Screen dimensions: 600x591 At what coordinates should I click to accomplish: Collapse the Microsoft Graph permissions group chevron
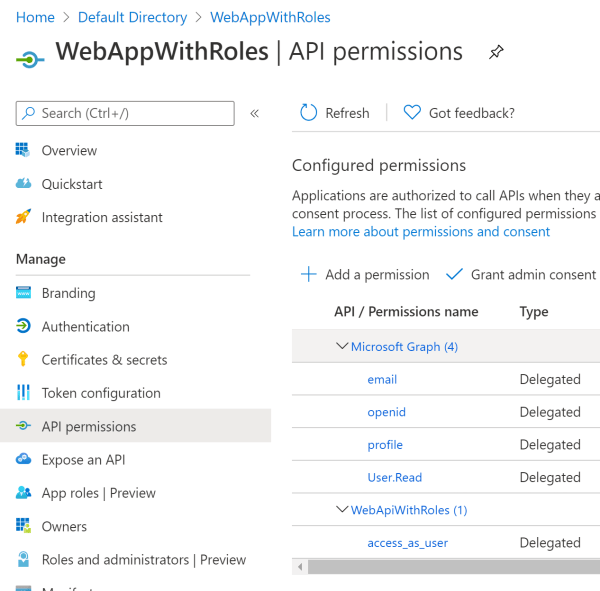click(342, 346)
